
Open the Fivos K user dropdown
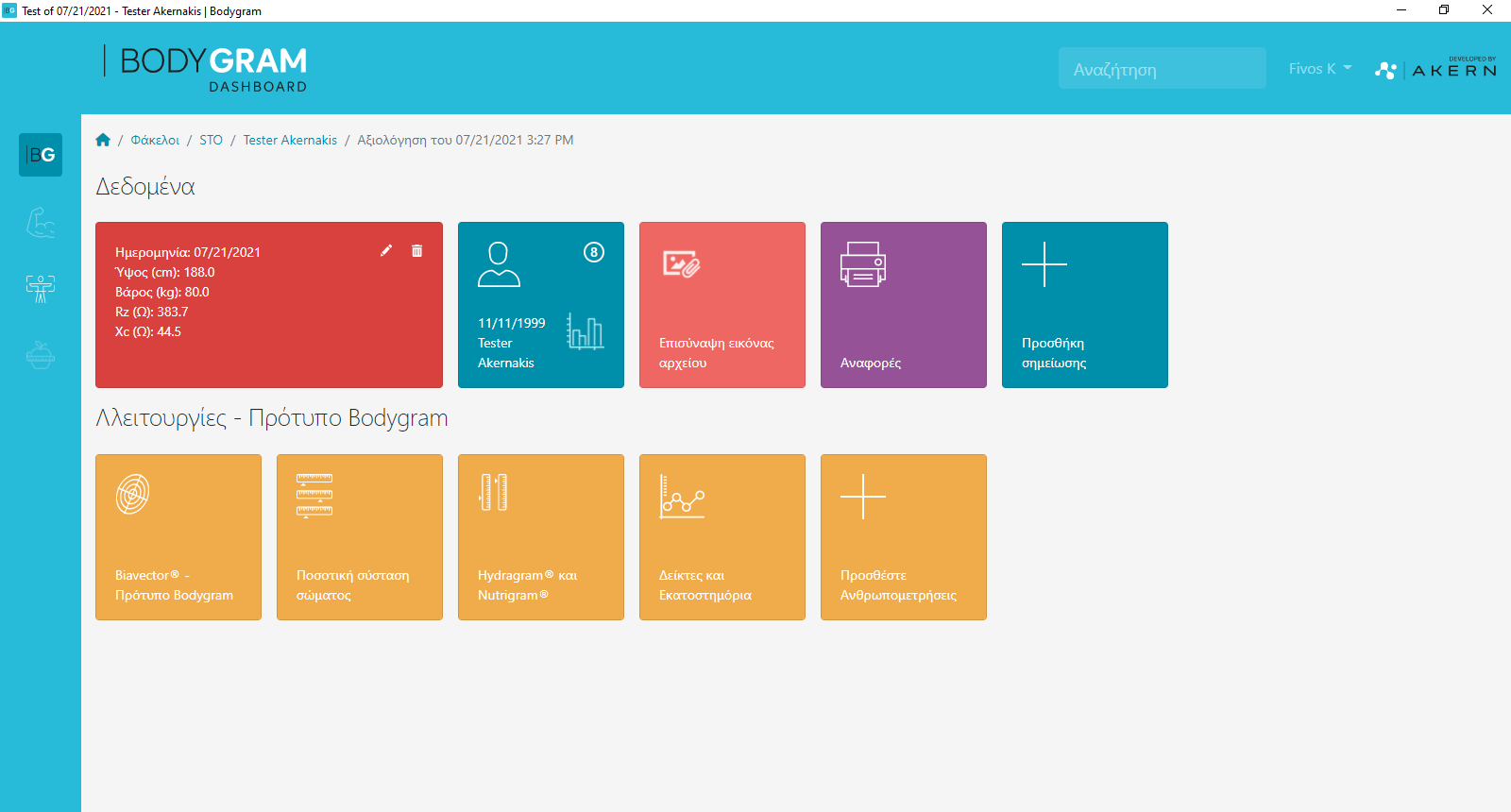(1320, 68)
